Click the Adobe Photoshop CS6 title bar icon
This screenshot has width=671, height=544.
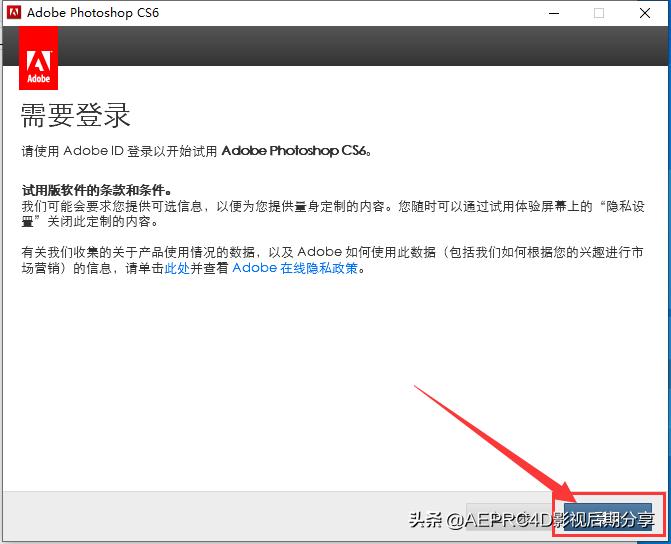[x=14, y=12]
